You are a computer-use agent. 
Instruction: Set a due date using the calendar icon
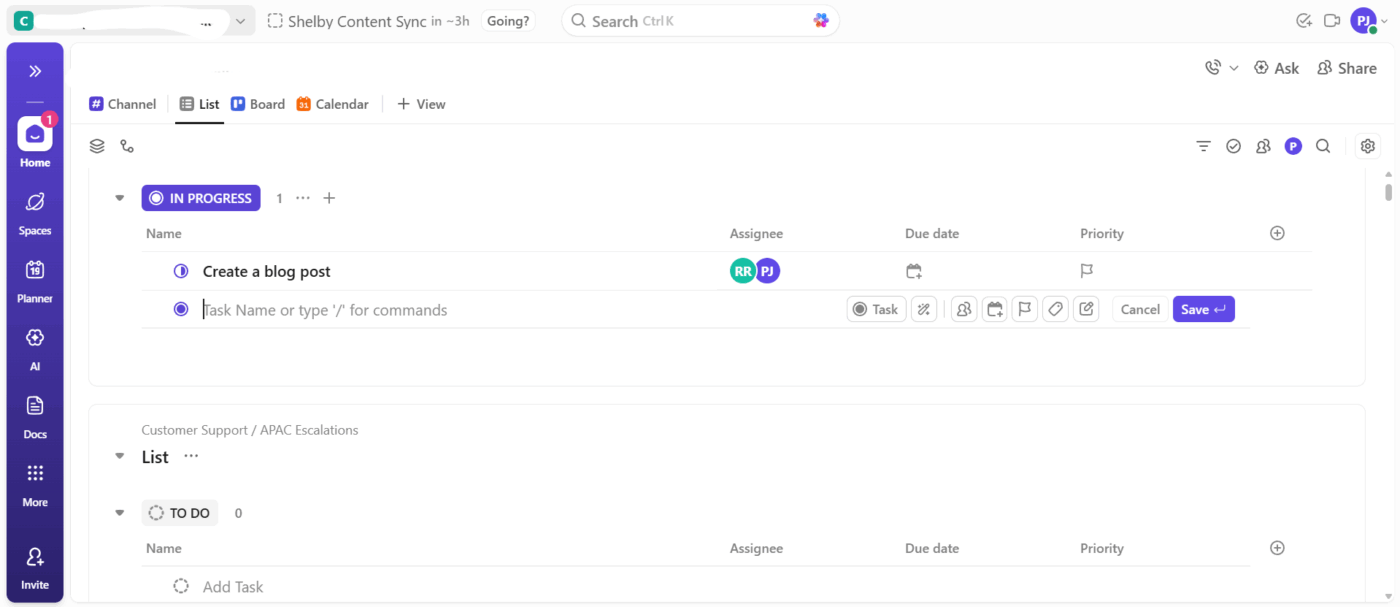(994, 309)
